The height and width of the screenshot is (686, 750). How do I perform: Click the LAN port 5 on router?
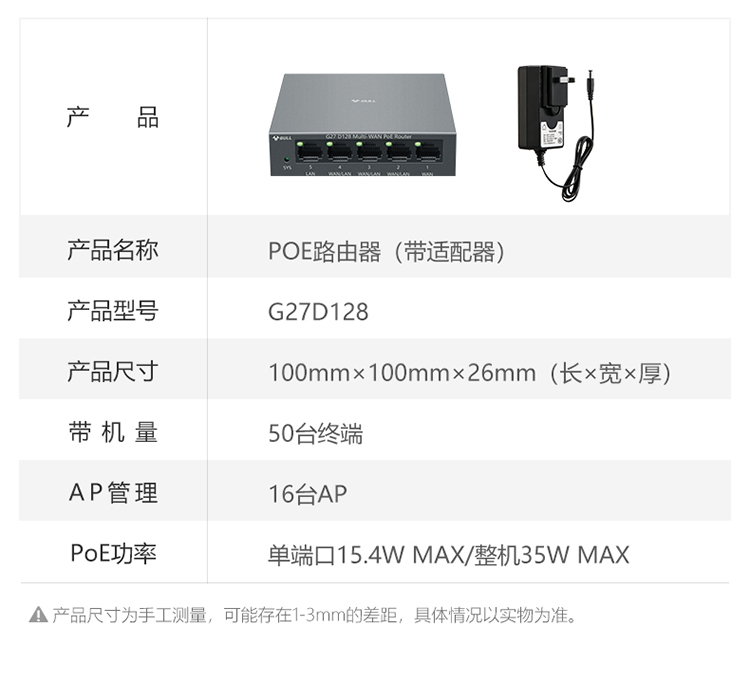click(310, 152)
